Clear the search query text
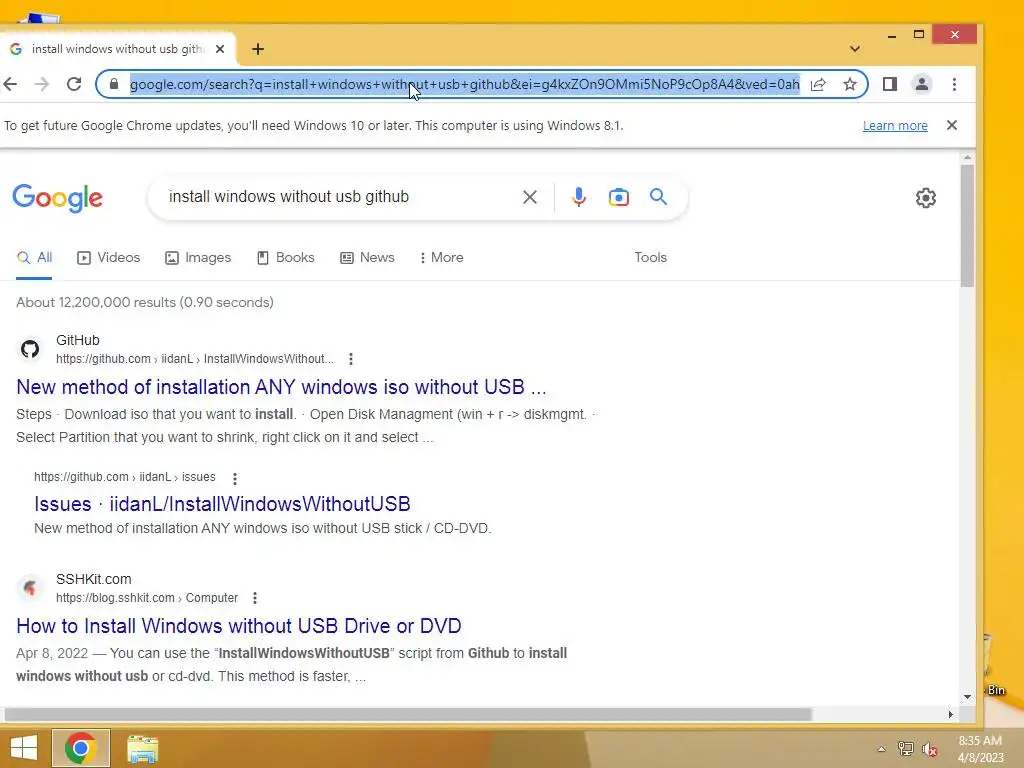Screen dimensions: 1024x768 click(530, 197)
